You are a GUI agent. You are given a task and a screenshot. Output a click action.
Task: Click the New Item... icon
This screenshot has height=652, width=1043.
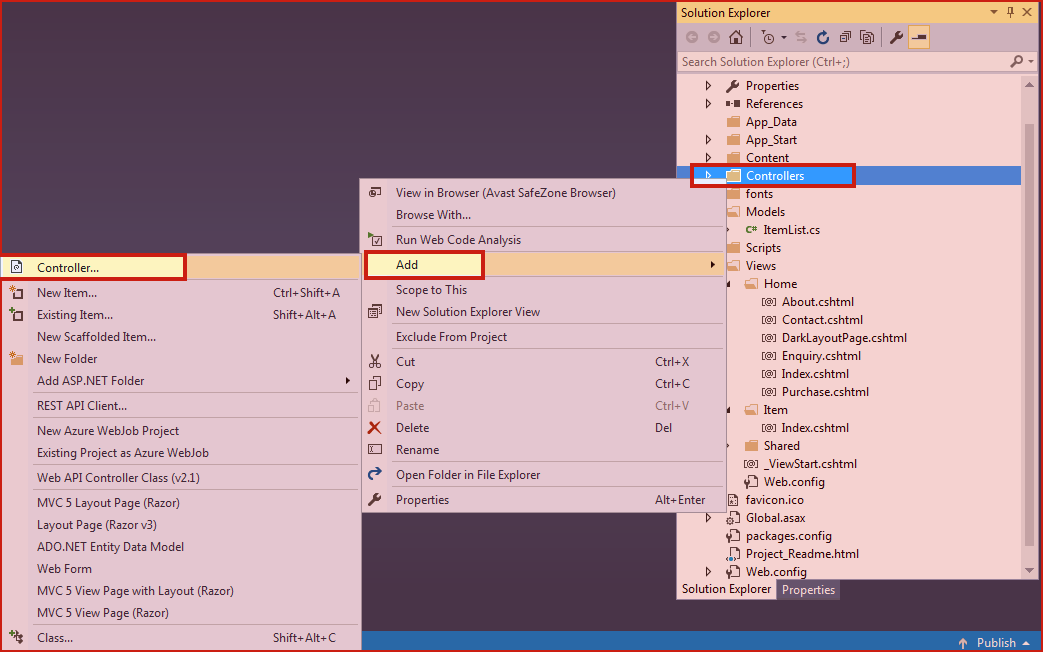tap(16, 292)
